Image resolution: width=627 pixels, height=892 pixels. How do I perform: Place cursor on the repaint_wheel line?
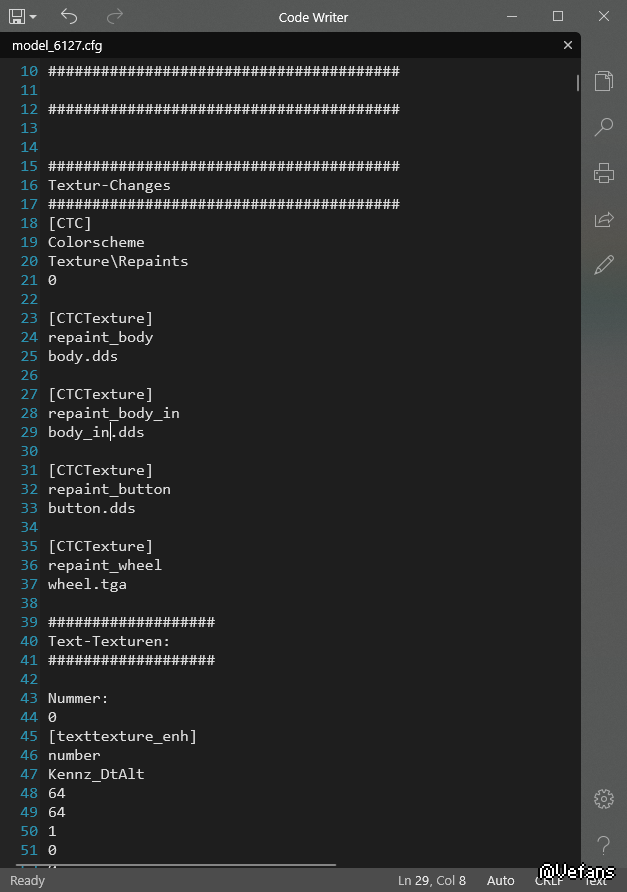[104, 565]
